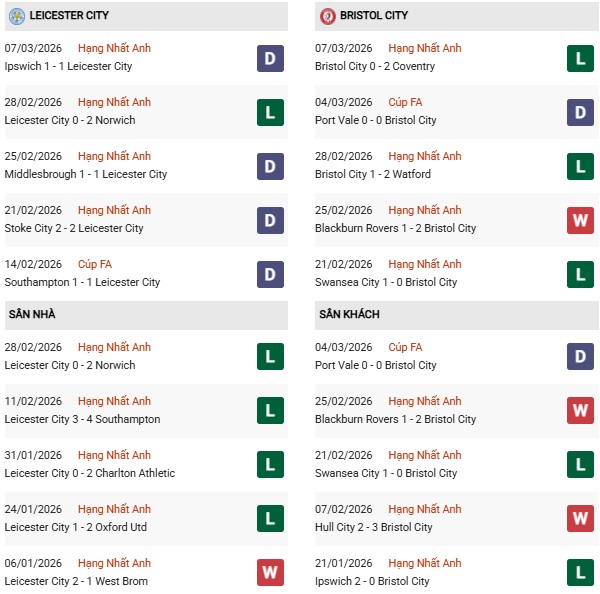Open the LEICESTER CITY team header
Viewport: 600px width, 594px height.
70,16
